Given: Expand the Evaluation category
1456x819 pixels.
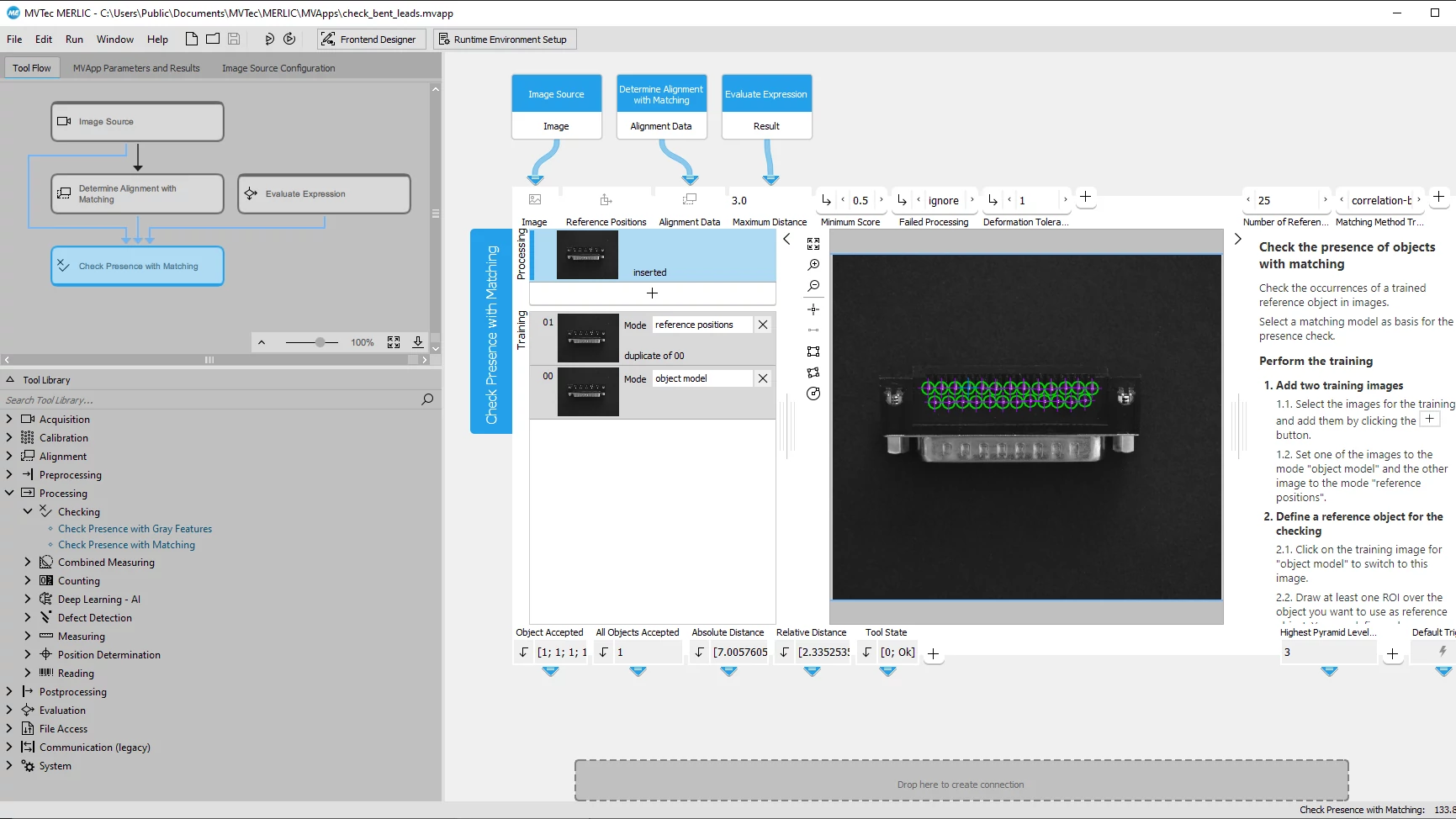Looking at the screenshot, I should [9, 710].
